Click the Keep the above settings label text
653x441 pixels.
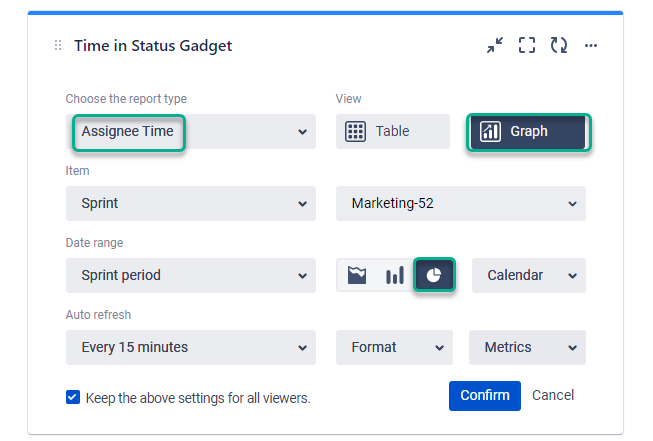coord(198,398)
